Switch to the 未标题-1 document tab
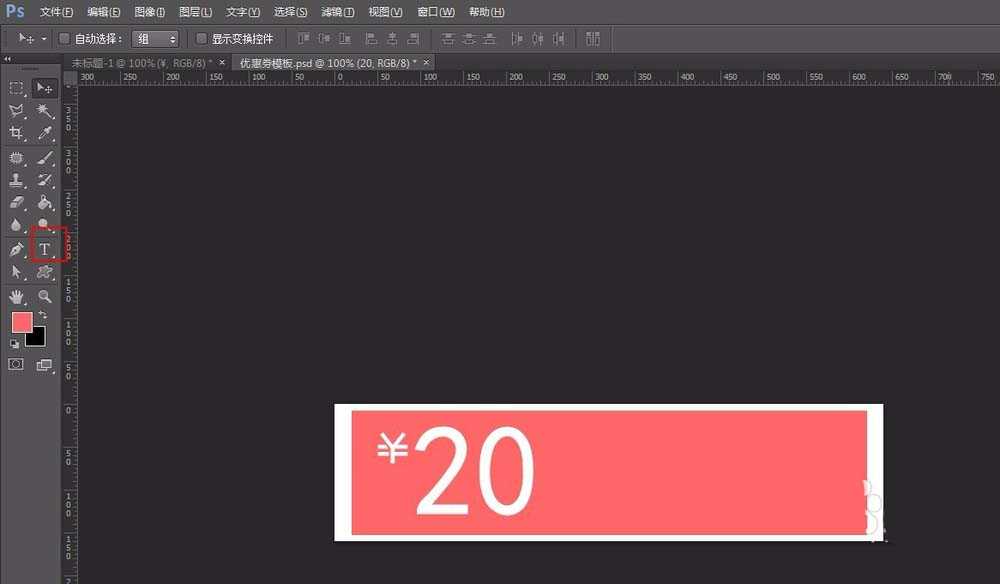Screen dimensions: 1000x584 (x=141, y=62)
